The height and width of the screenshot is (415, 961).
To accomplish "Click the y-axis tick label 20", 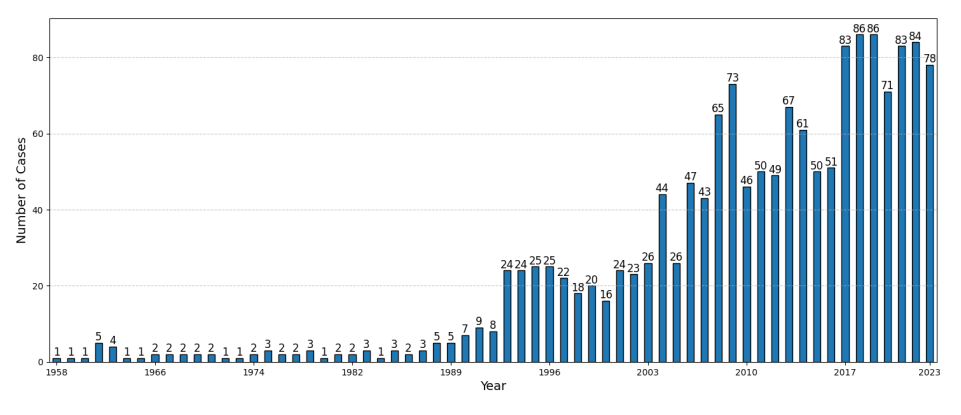I will point(39,286).
